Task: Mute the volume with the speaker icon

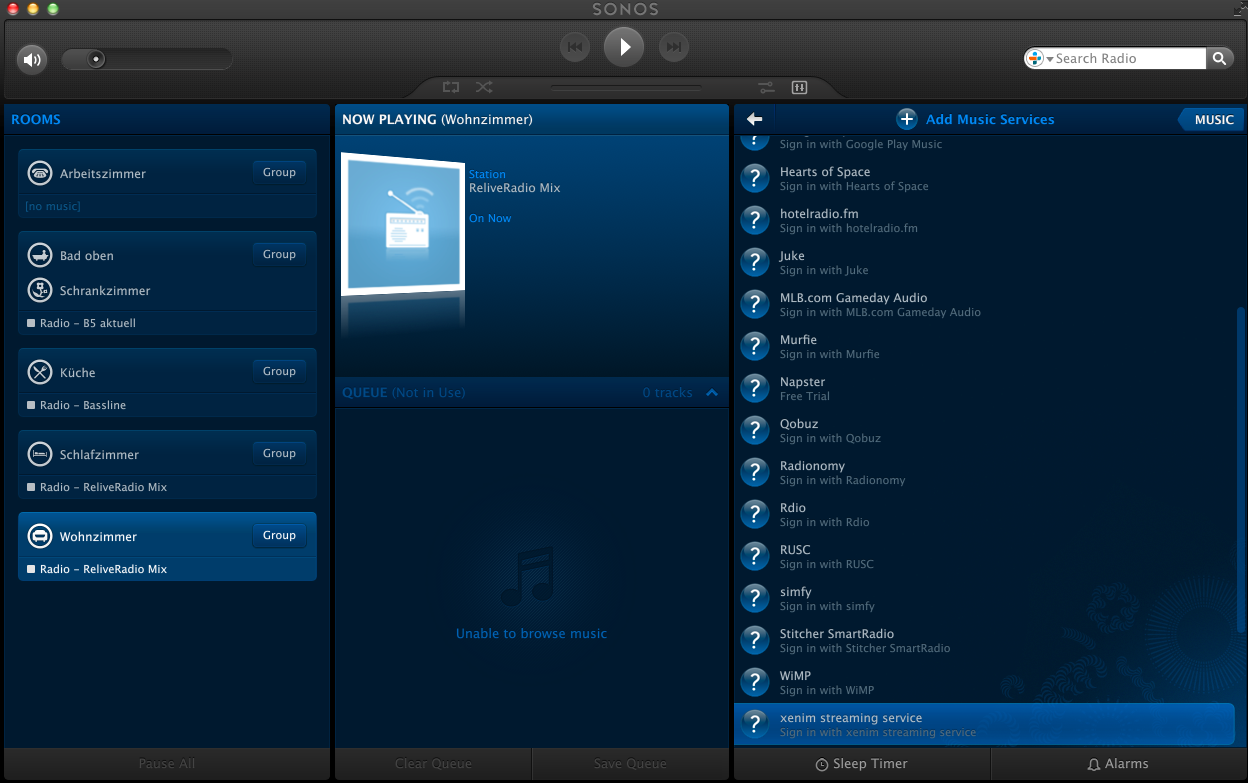Action: click(32, 60)
